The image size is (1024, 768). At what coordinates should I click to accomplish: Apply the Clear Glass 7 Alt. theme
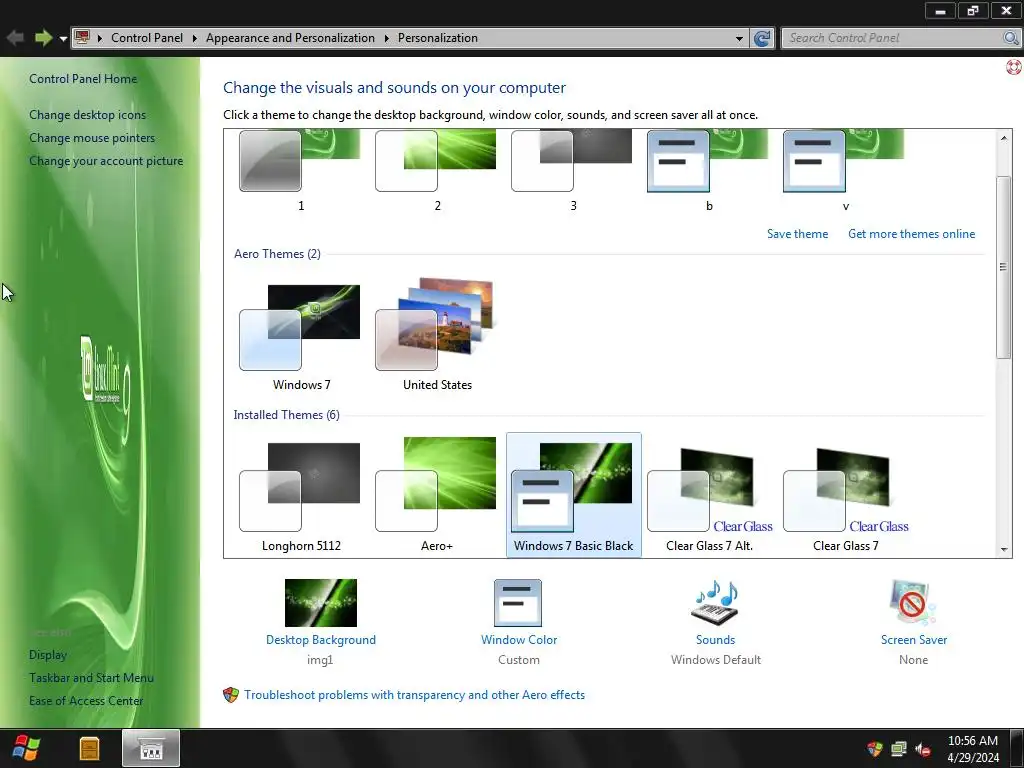pos(709,496)
